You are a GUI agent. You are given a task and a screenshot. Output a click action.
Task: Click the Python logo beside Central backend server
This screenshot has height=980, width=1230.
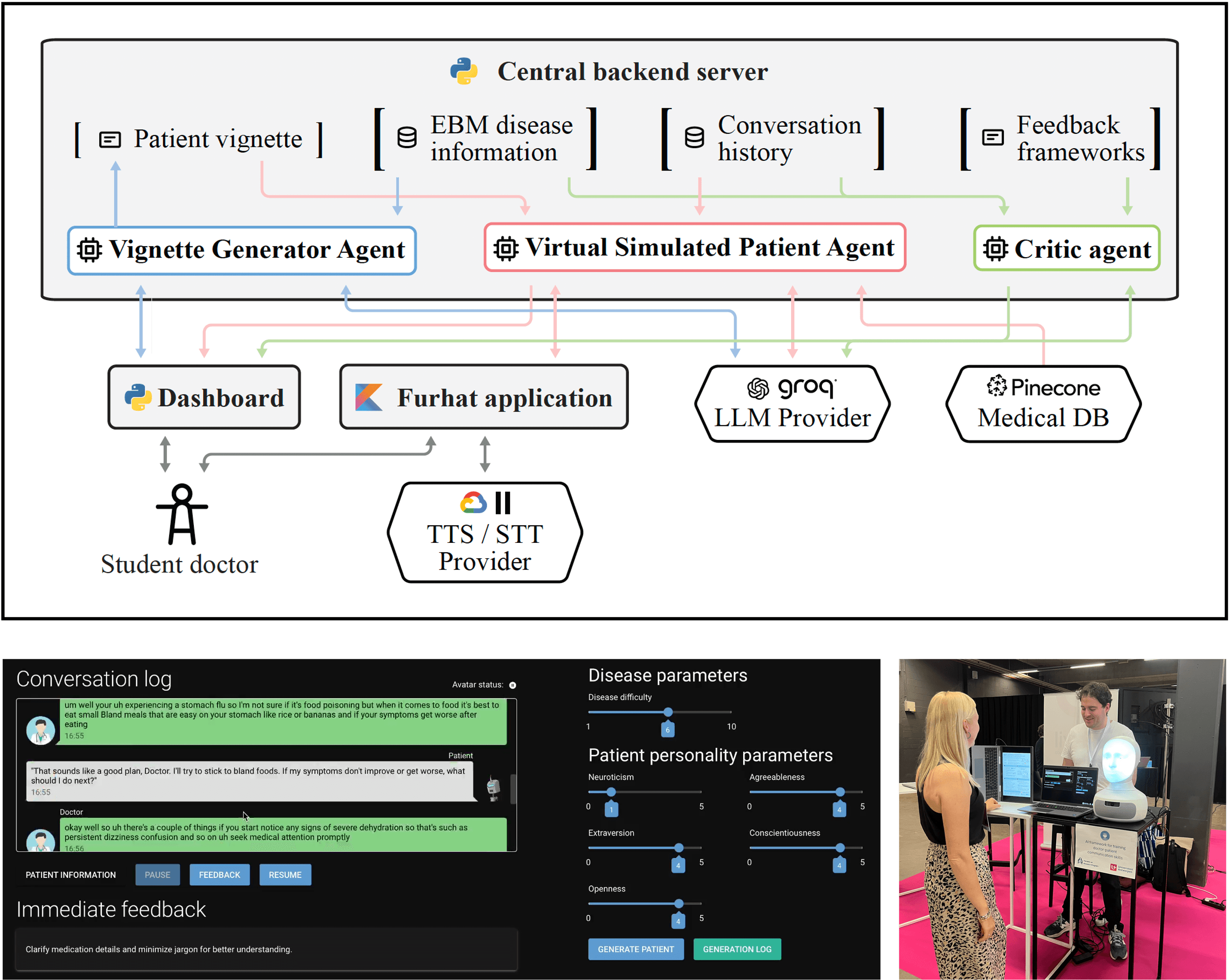point(464,71)
